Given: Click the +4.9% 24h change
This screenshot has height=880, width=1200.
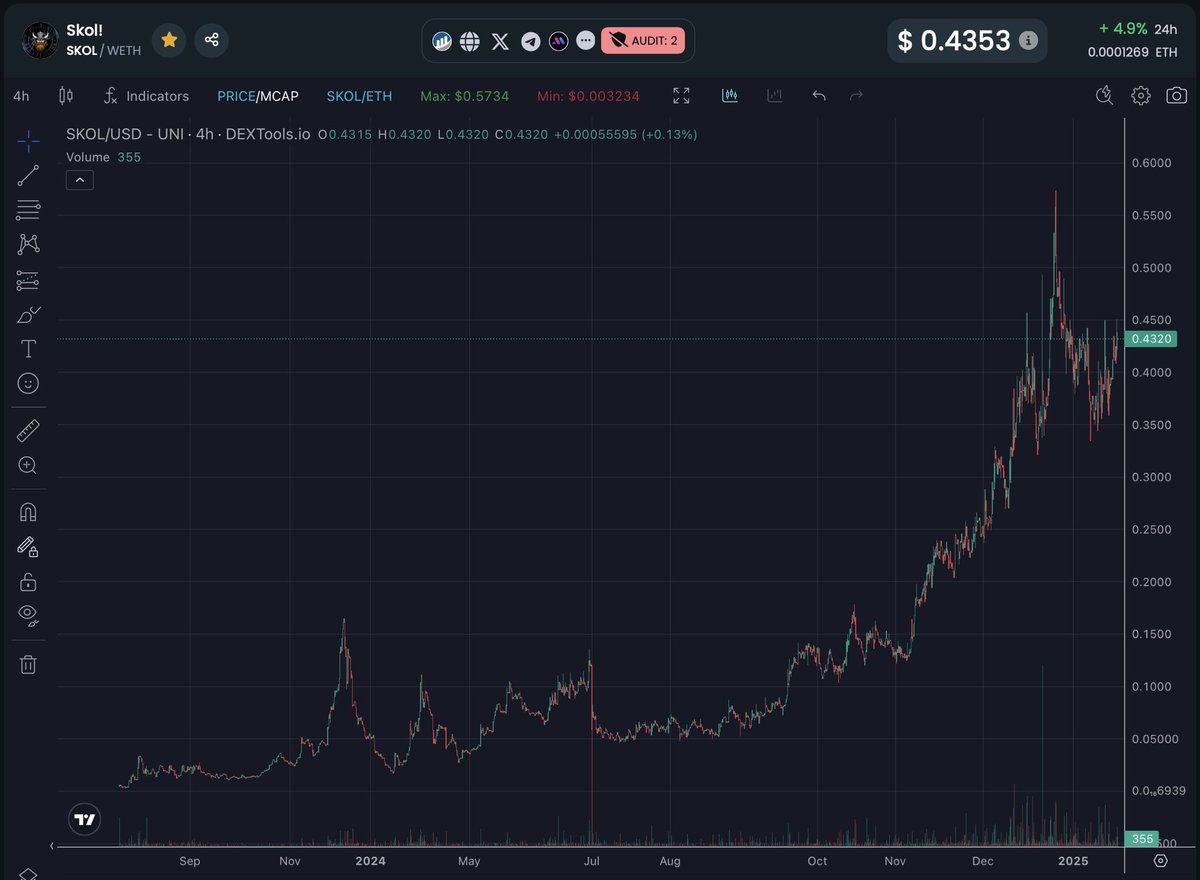Looking at the screenshot, I should pos(1137,29).
